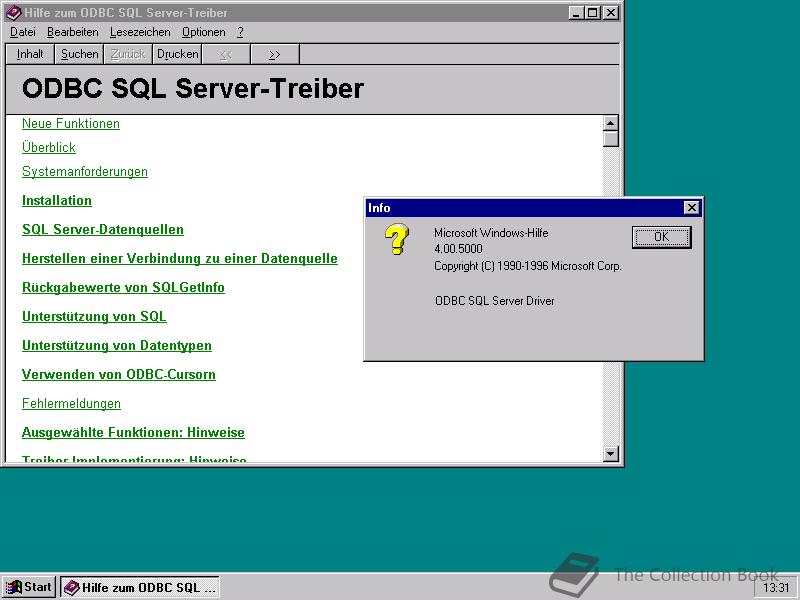Screen dimensions: 800x600
Task: Open Ausgewählte Funktionen: Hinweise link
Action: [x=133, y=433]
